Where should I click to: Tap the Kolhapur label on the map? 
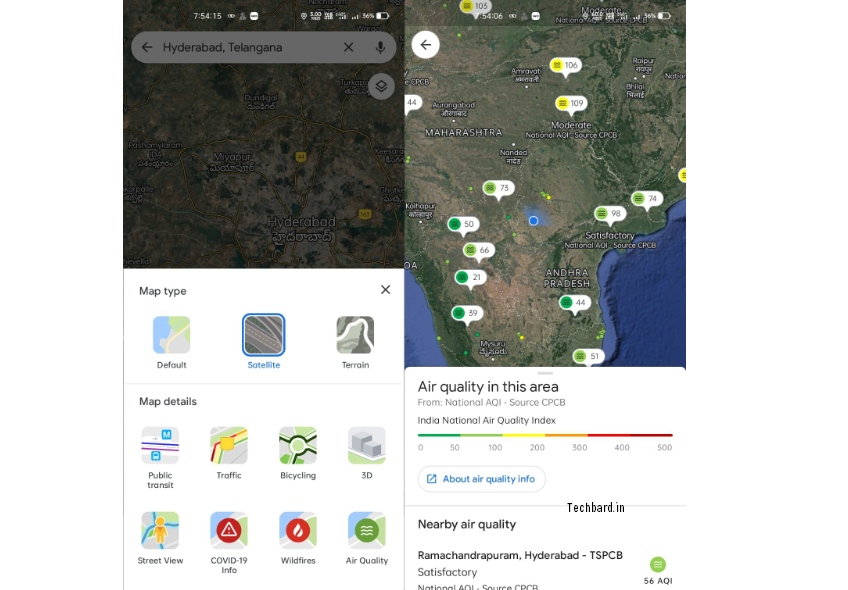point(420,210)
